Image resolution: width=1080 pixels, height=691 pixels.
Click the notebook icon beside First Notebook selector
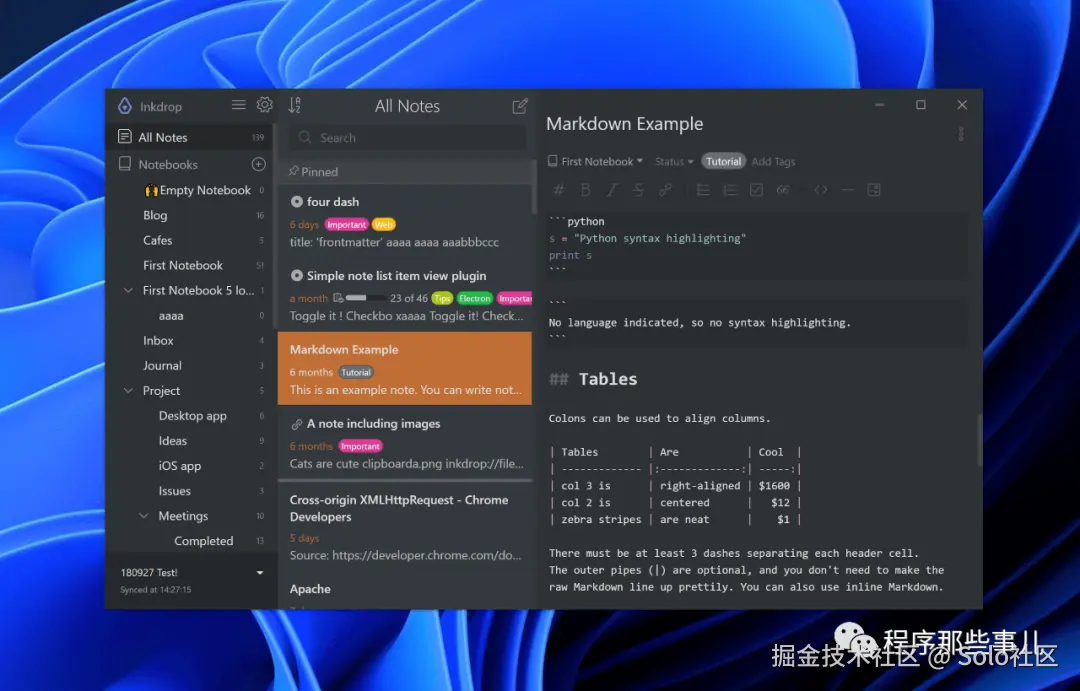[552, 161]
